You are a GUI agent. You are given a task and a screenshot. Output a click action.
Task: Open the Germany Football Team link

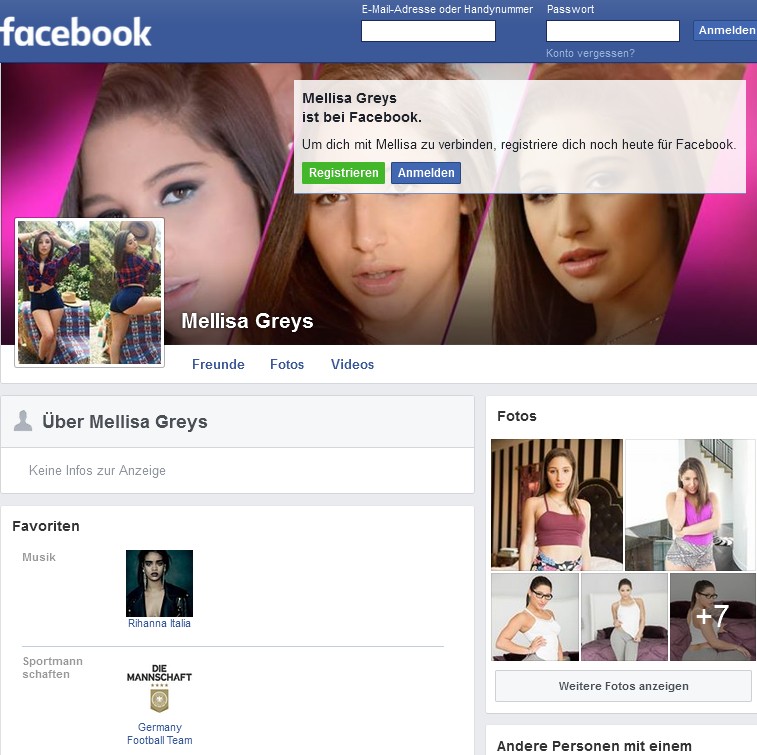[159, 733]
